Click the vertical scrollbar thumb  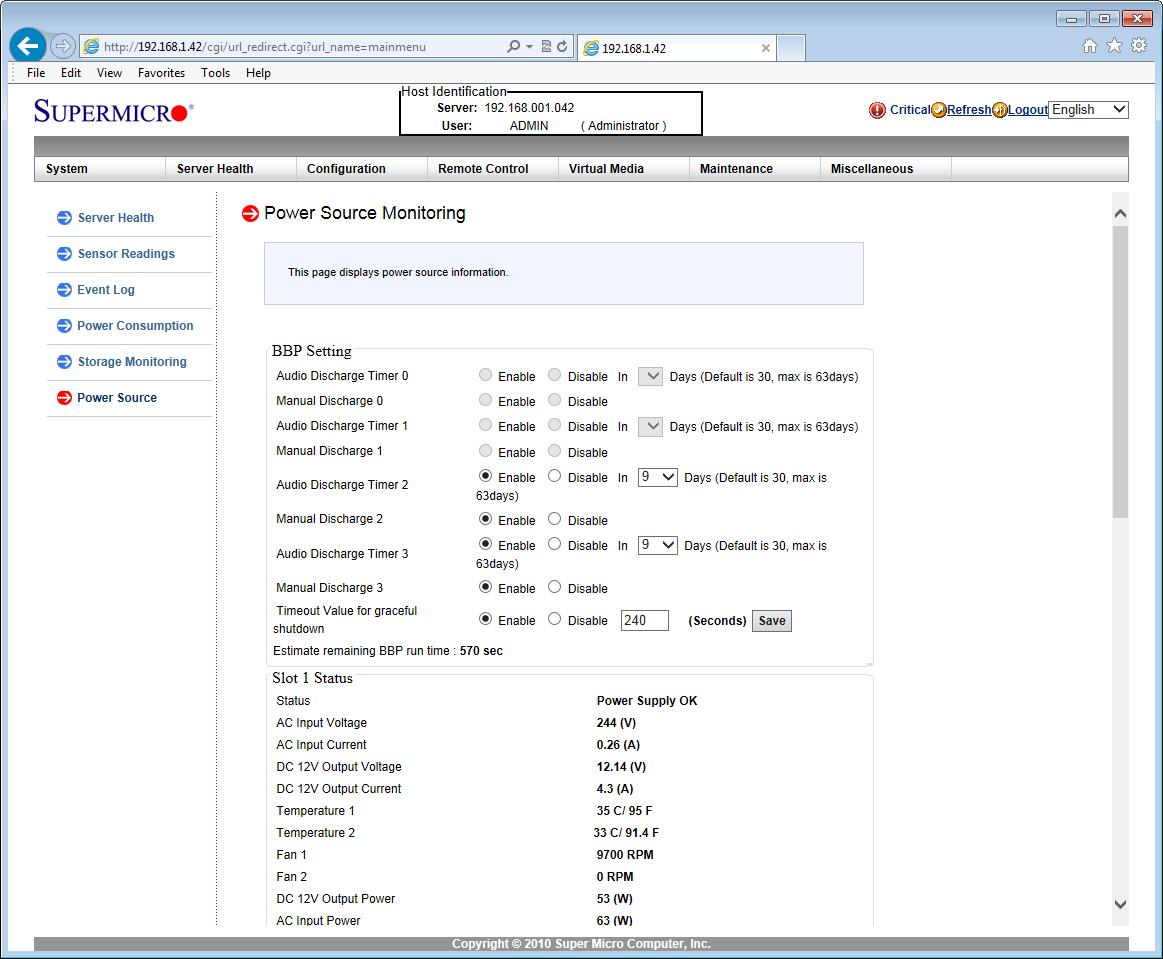(1120, 372)
